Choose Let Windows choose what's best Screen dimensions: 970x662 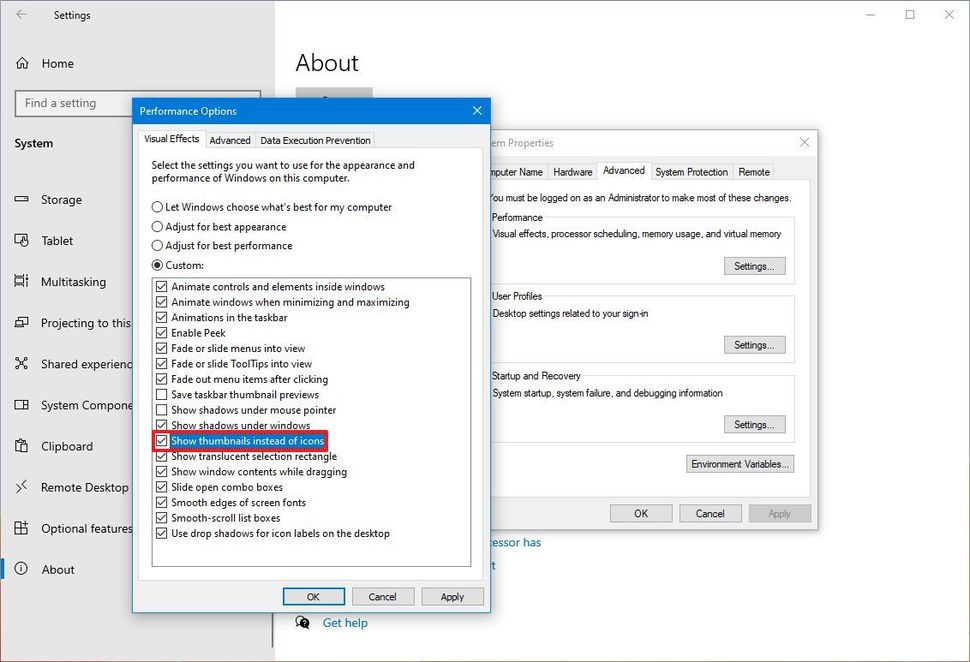click(x=157, y=207)
